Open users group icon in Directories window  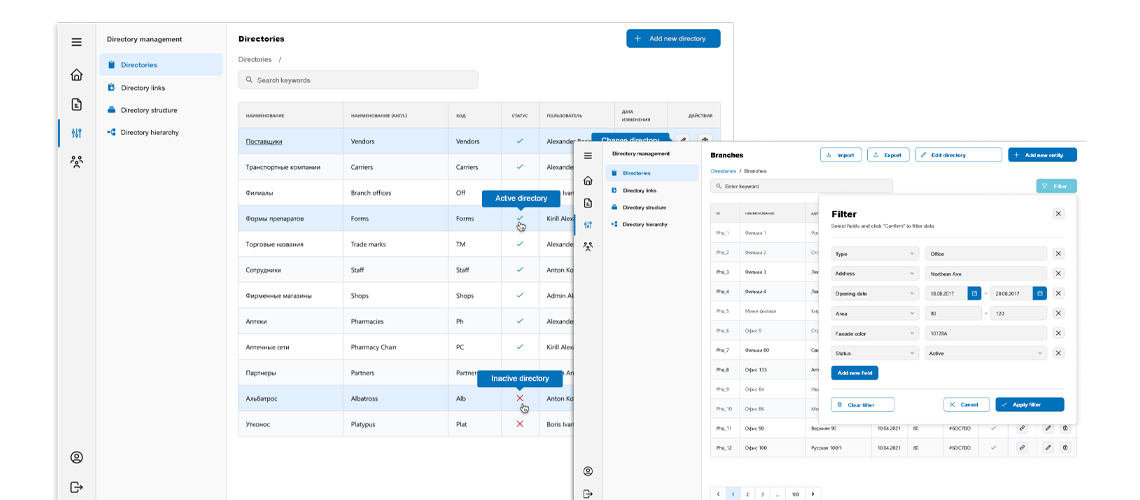pos(76,162)
